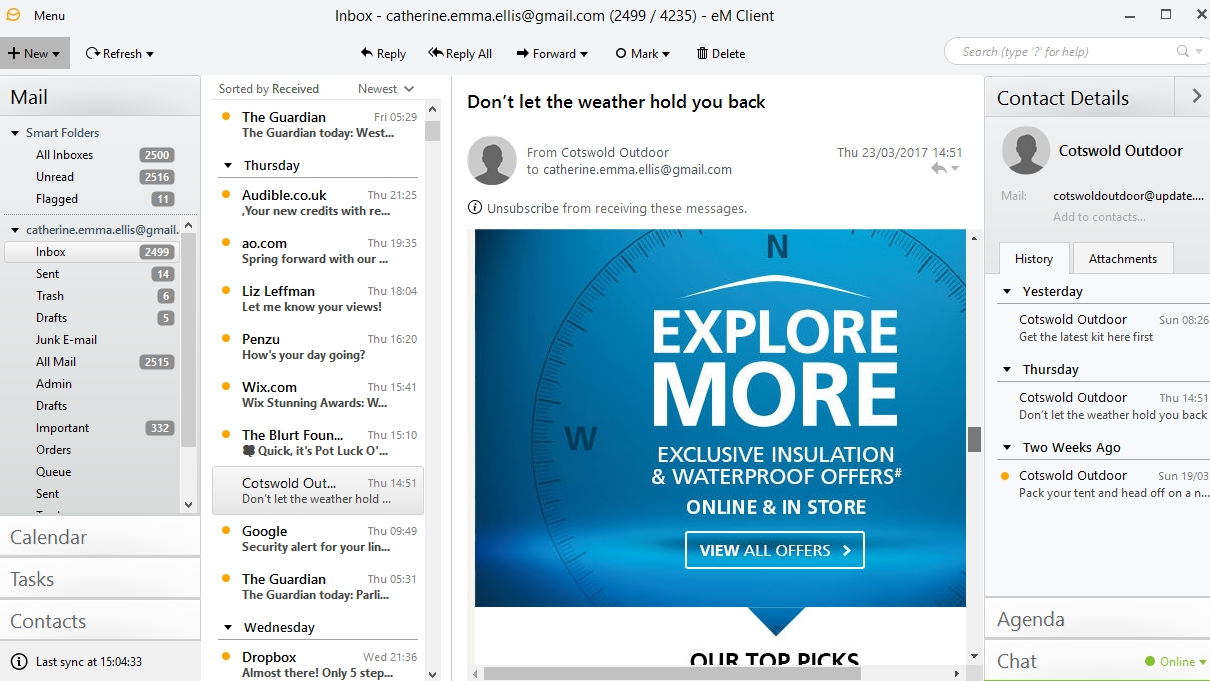Click the sender avatar in message header
Viewport: 1210px width, 681px height.
tap(492, 160)
